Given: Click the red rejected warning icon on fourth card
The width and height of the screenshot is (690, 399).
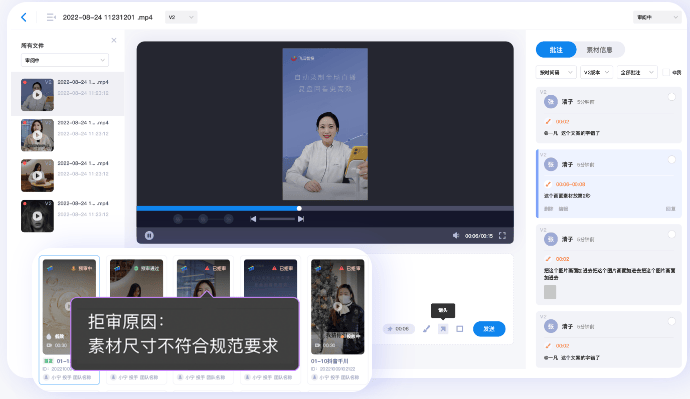Looking at the screenshot, I should (x=274, y=268).
